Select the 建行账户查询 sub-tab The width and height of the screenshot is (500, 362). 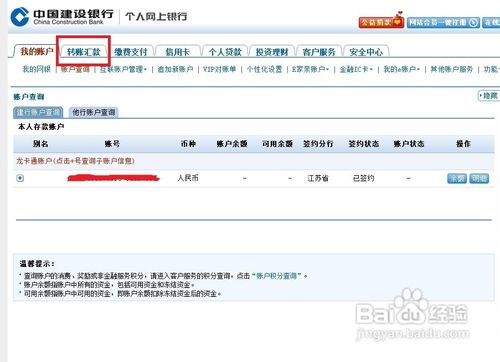(38, 112)
